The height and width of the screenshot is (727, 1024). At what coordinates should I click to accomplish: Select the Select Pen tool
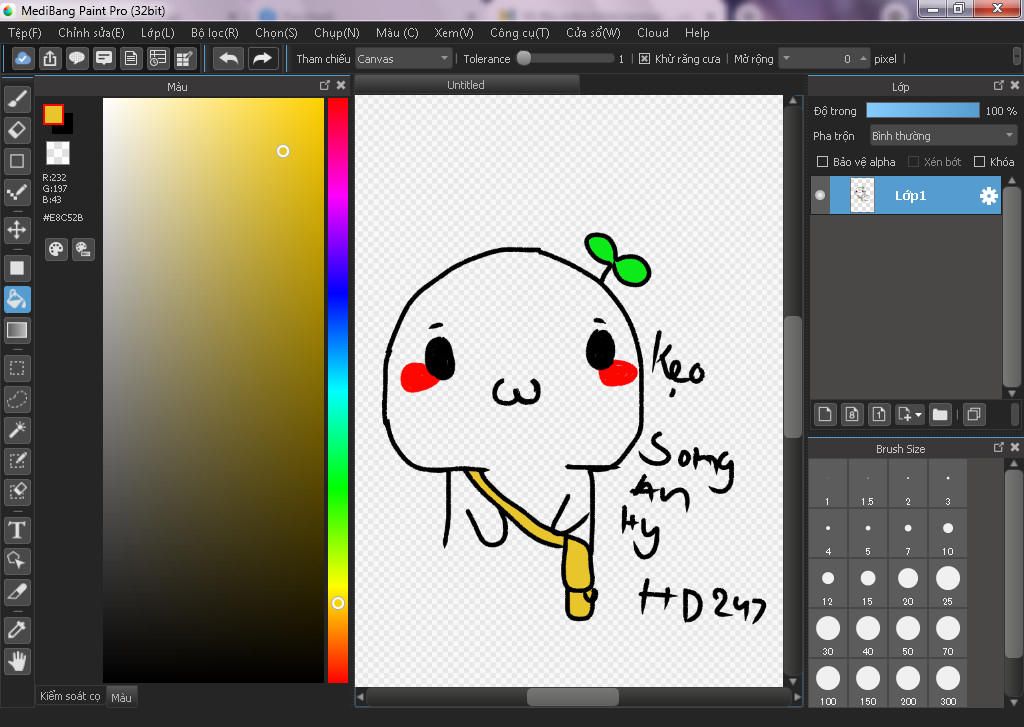(x=17, y=460)
